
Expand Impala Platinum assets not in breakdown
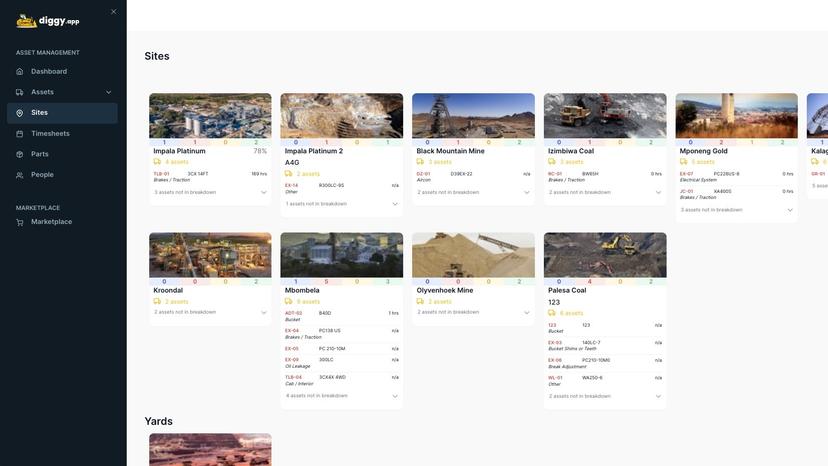coord(264,192)
